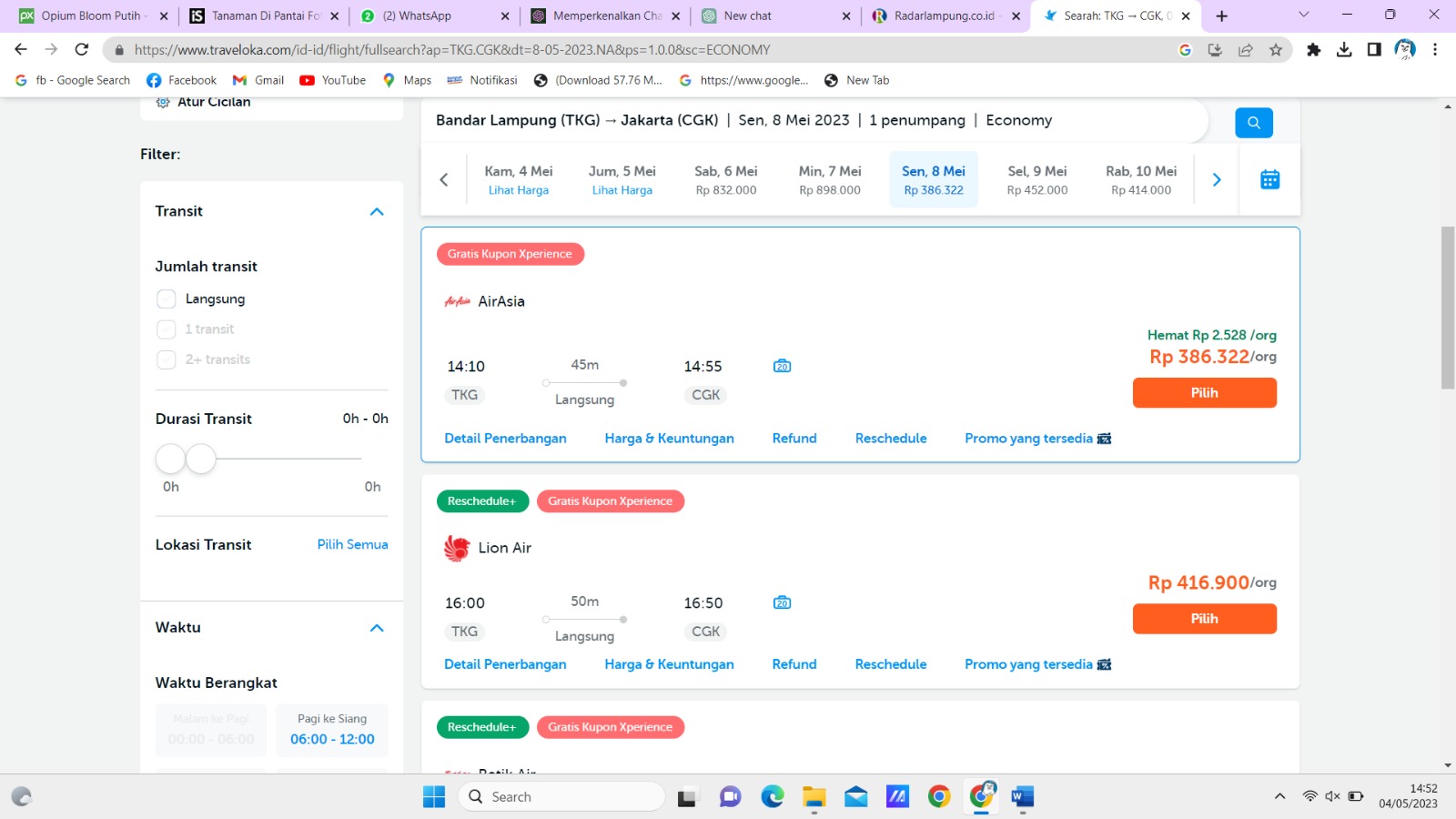
Task: Open Chrome three-dot menu
Action: pyautogui.click(x=1435, y=50)
